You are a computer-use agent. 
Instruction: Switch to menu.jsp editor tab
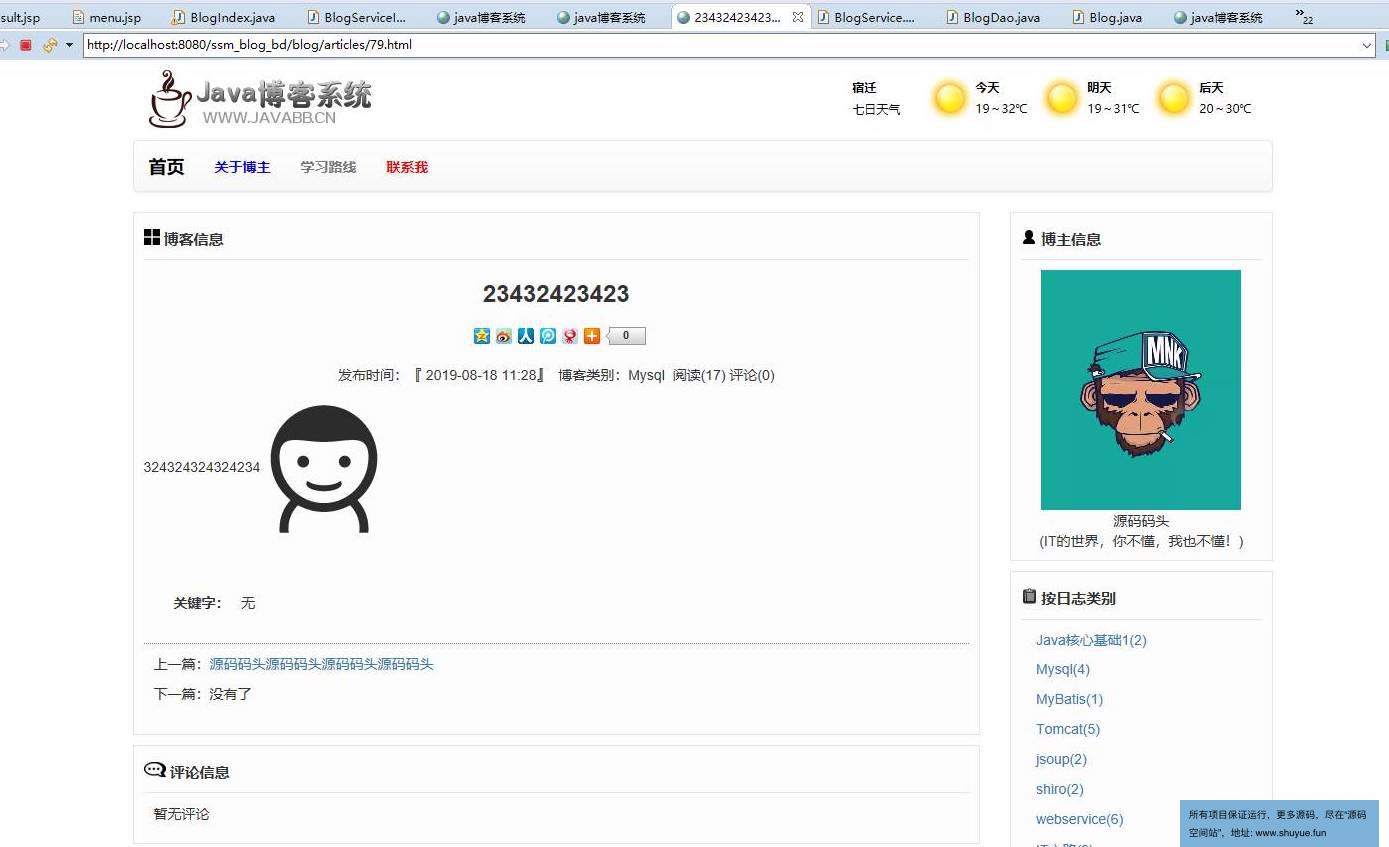click(106, 17)
